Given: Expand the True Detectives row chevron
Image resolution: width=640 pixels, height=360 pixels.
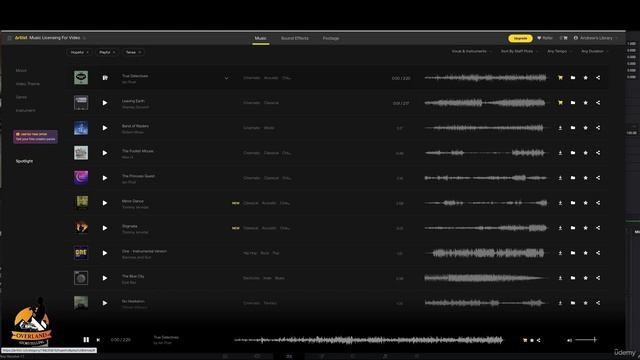Looking at the screenshot, I should (227, 78).
